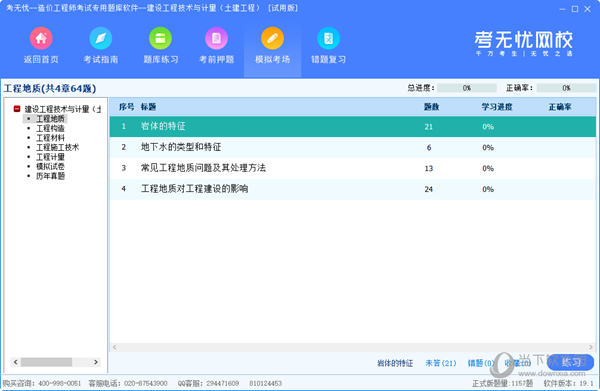600x391 pixels.
Task: Click the table scrollbar left arrow
Action: click(114, 347)
